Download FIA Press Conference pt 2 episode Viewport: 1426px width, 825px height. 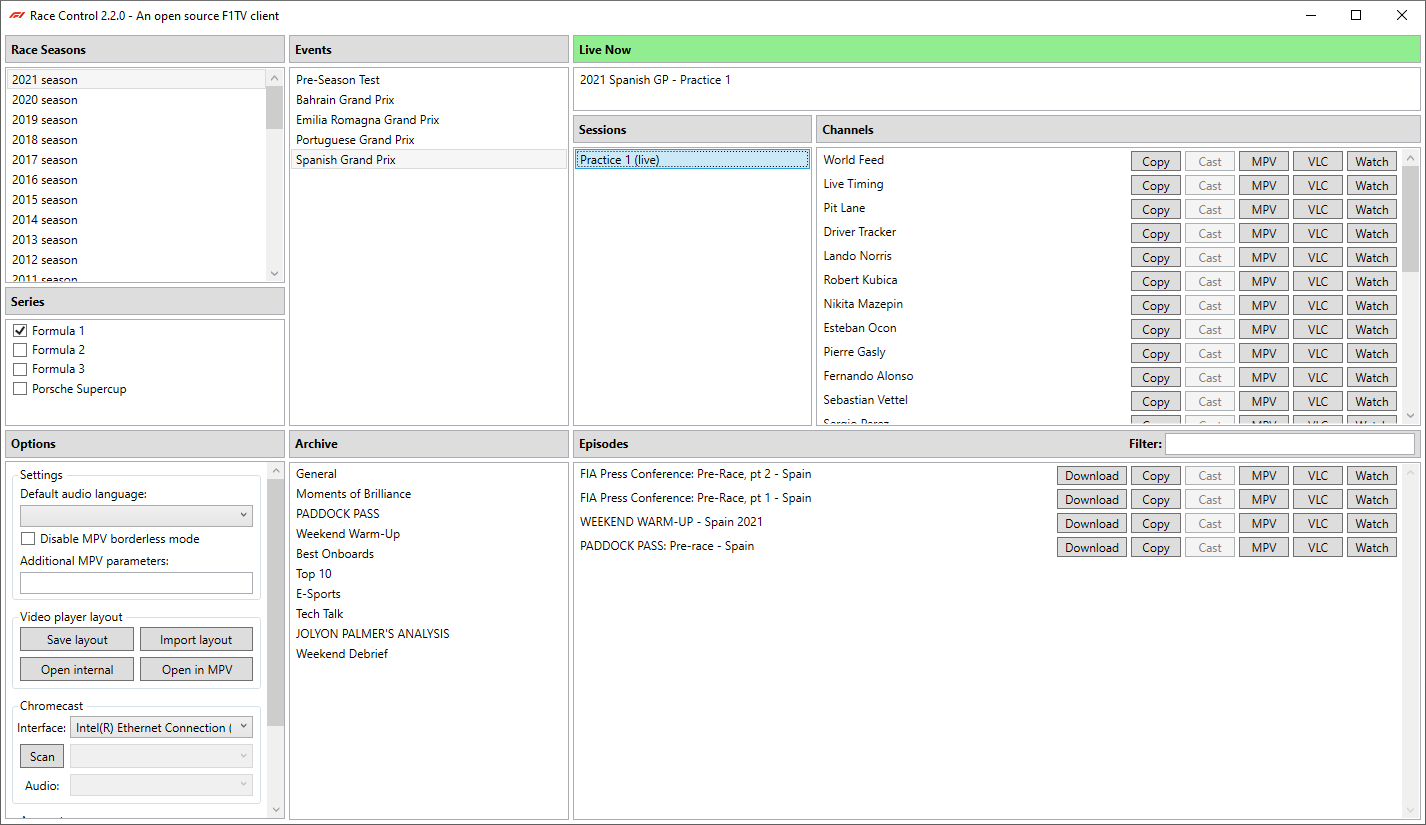tap(1092, 476)
